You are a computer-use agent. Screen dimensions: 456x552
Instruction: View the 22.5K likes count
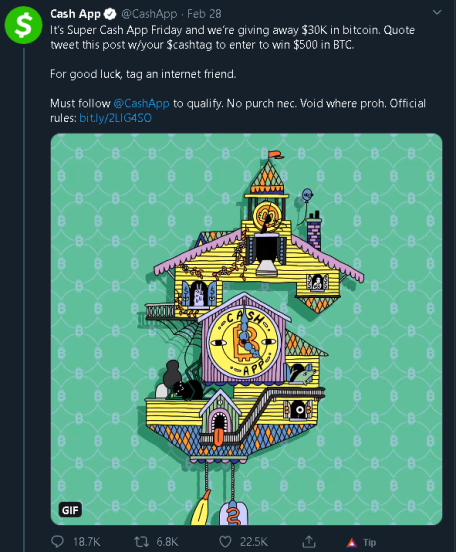[x=254, y=542]
